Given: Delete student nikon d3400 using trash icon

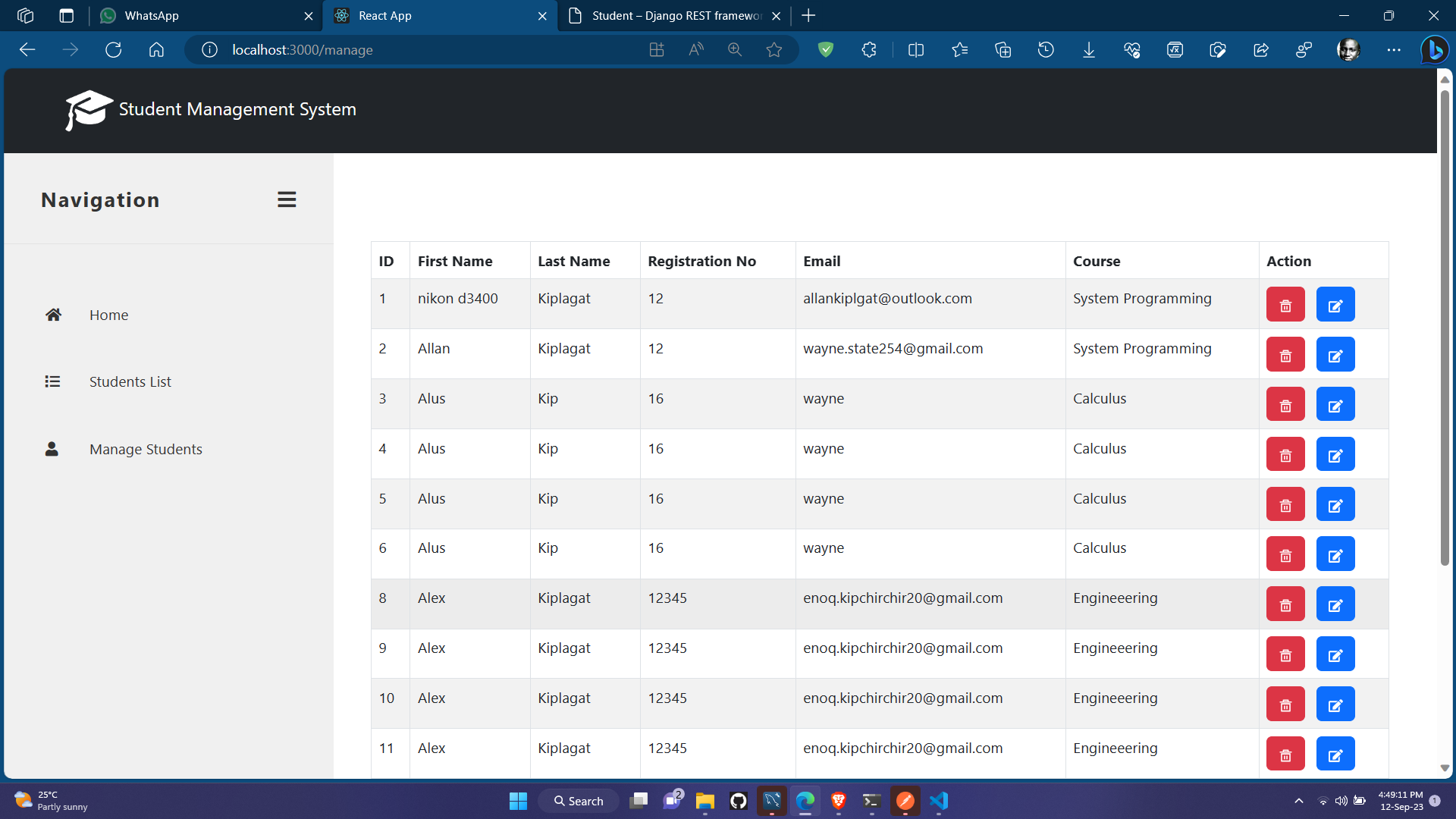Looking at the screenshot, I should (x=1285, y=304).
